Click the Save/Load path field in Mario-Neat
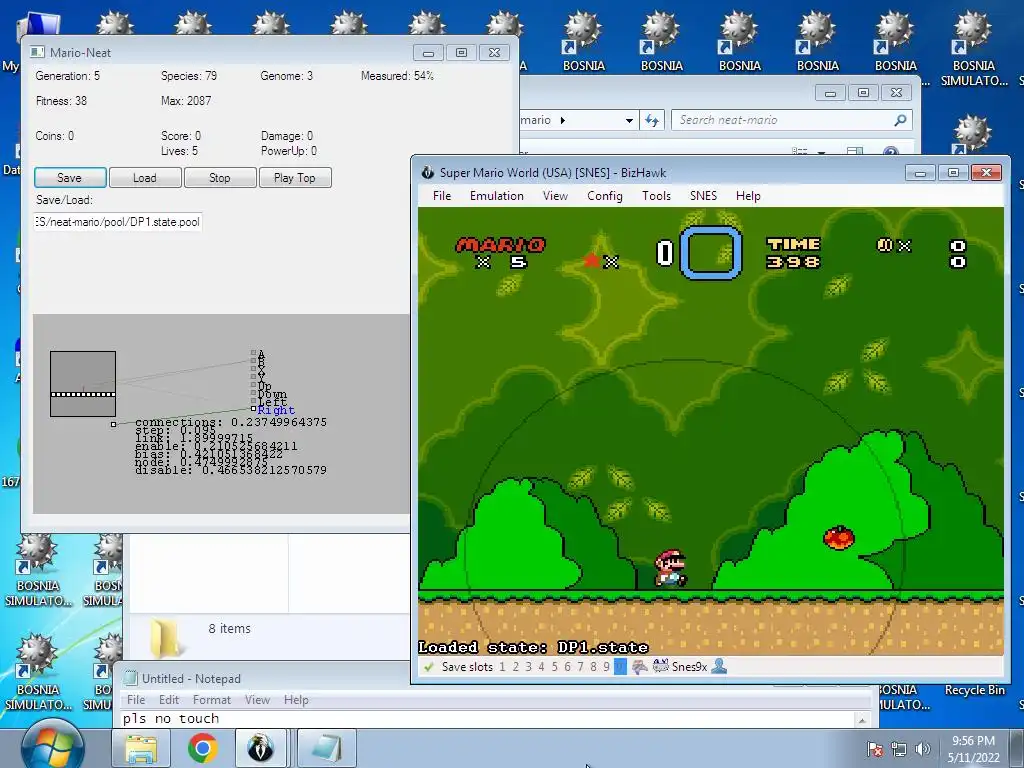1024x768 pixels. point(118,222)
